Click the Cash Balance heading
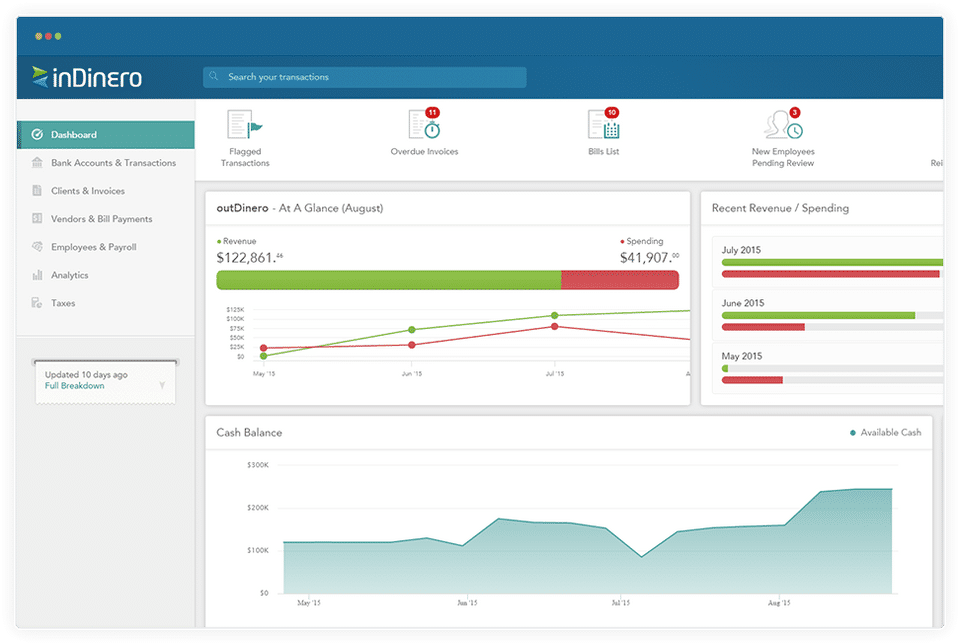 [249, 433]
